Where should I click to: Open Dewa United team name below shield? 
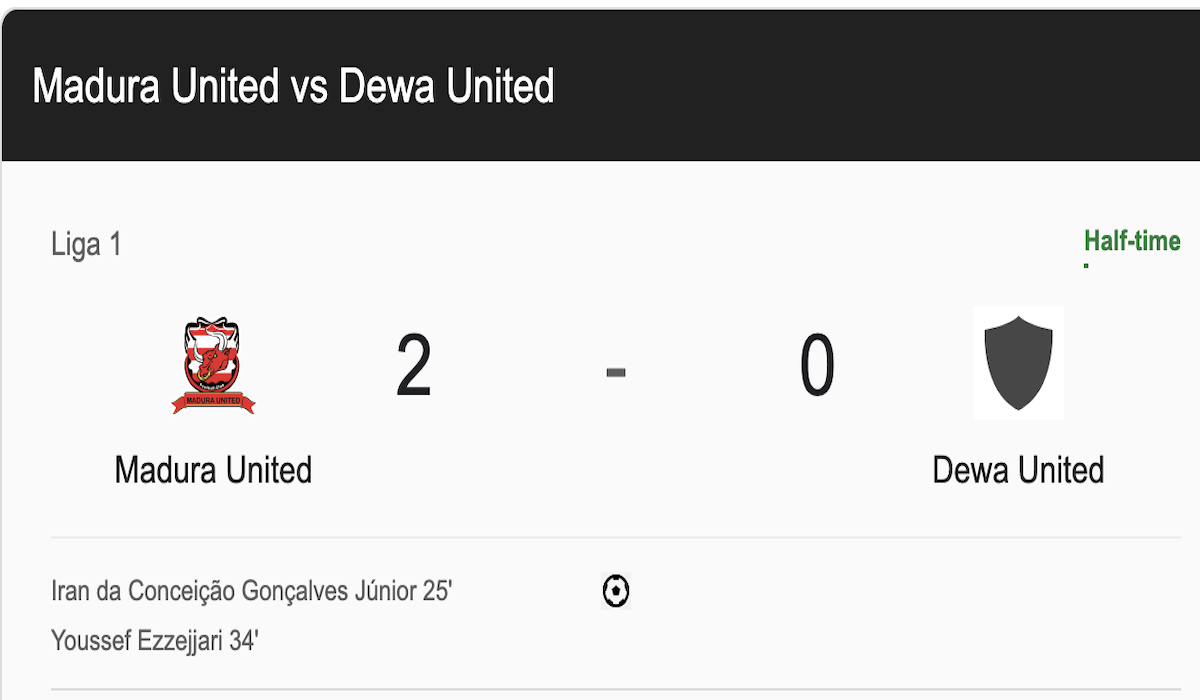[x=1018, y=470]
